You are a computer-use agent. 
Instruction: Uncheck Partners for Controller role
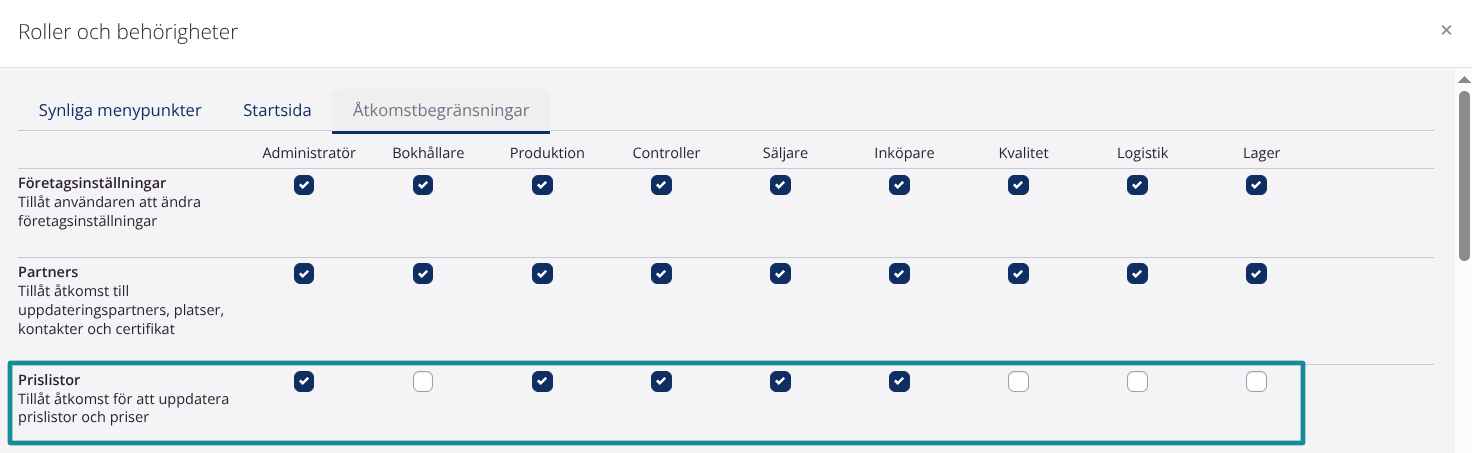click(661, 273)
